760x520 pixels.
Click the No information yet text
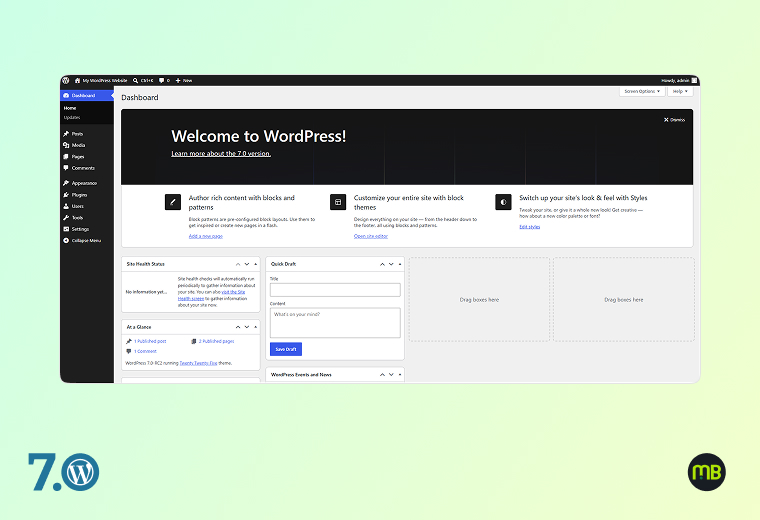[x=146, y=292]
